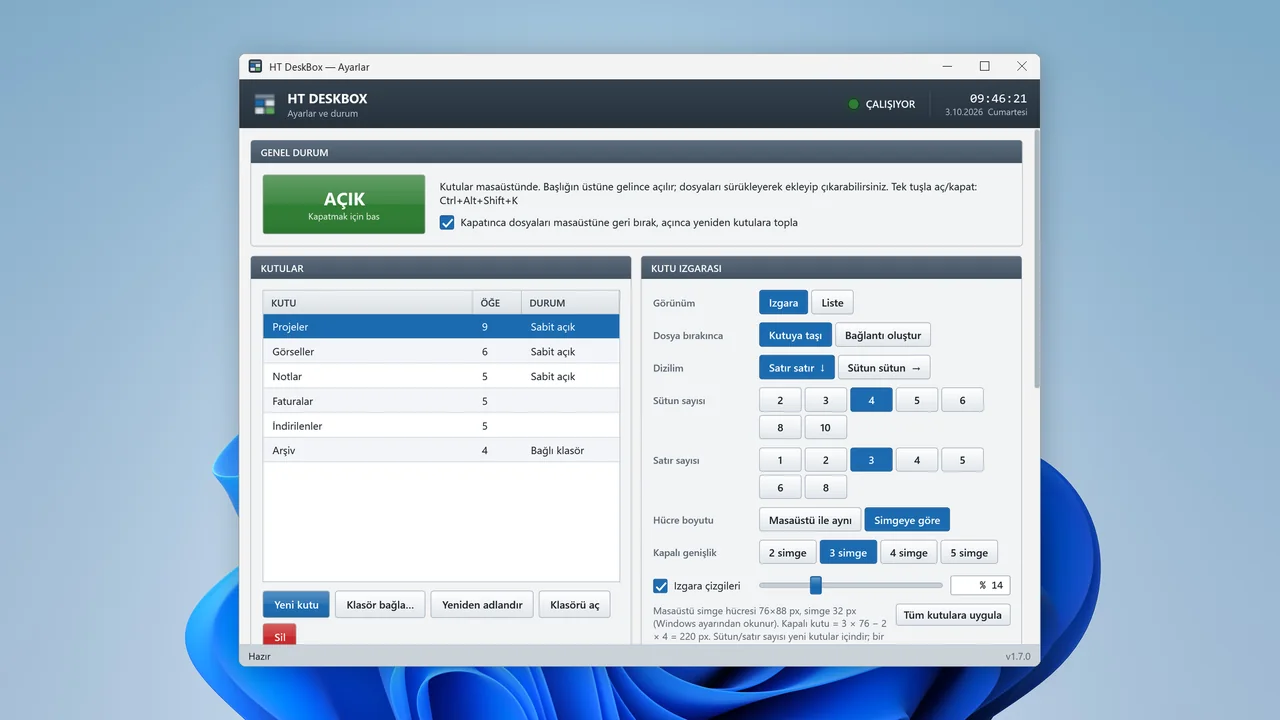This screenshot has width=1280, height=720.
Task: Click the v1.7.0 version label
Action: coord(1017,657)
